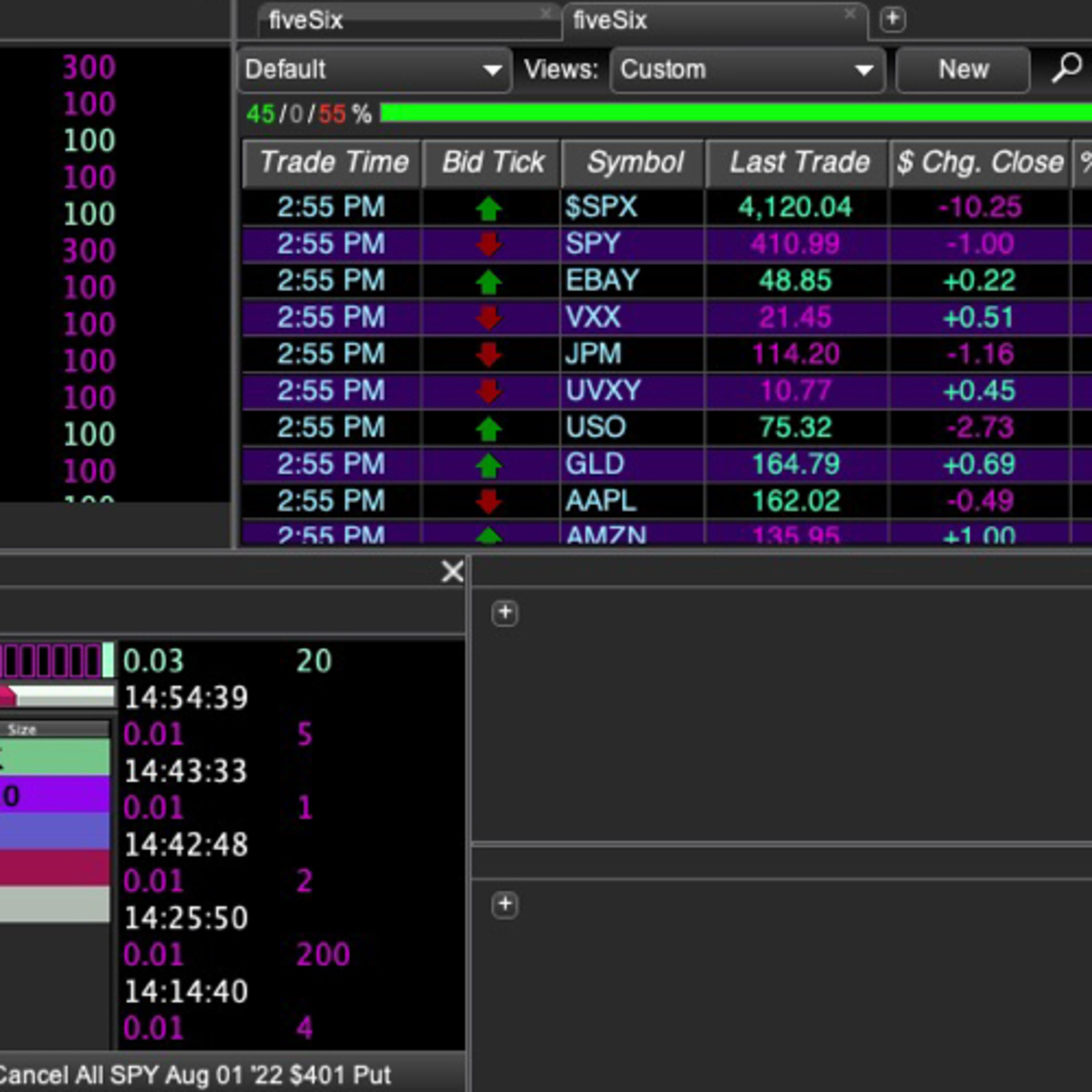Sort by the Last Trade column header

[797, 163]
